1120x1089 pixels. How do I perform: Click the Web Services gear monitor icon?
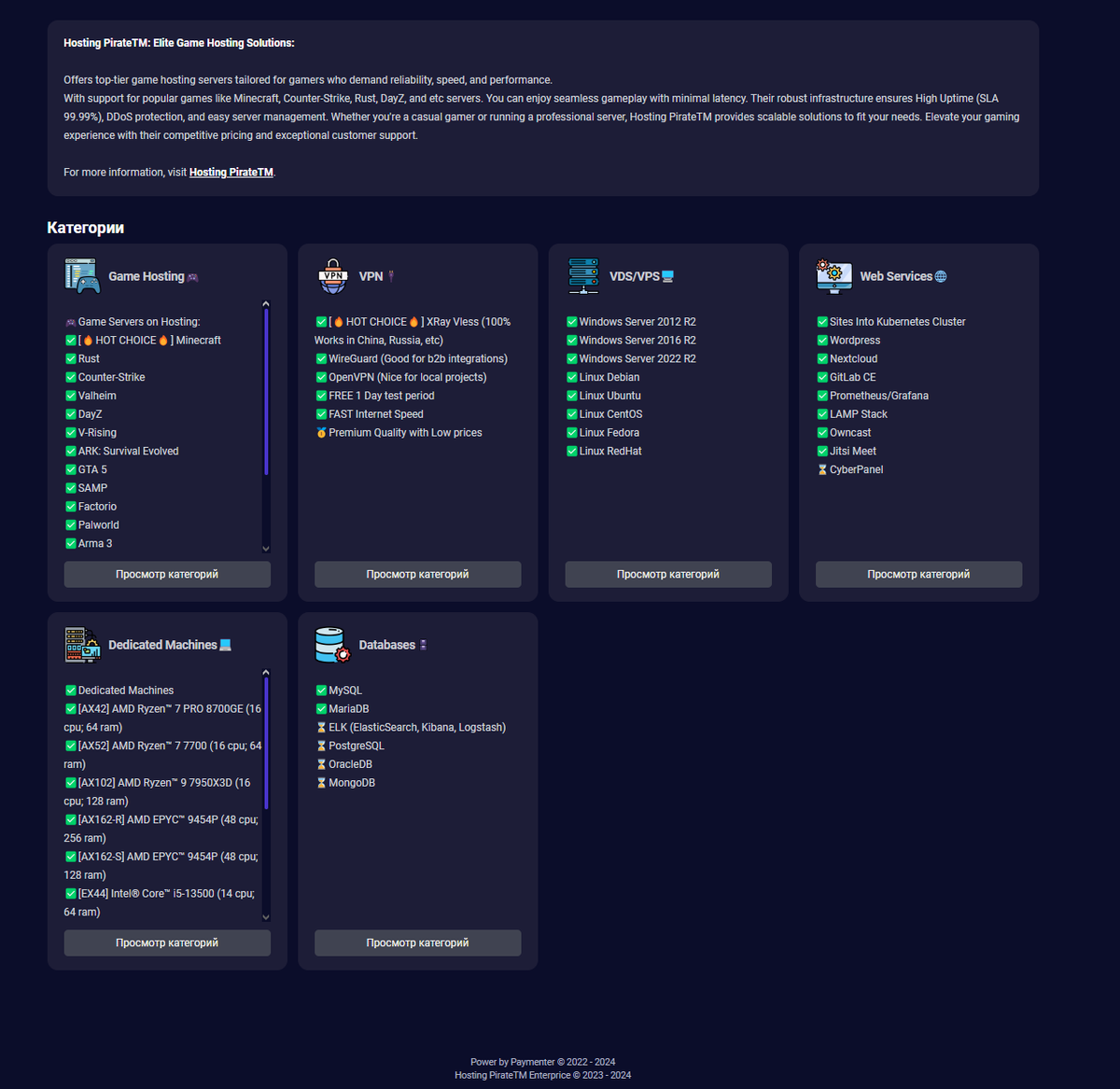coord(834,276)
